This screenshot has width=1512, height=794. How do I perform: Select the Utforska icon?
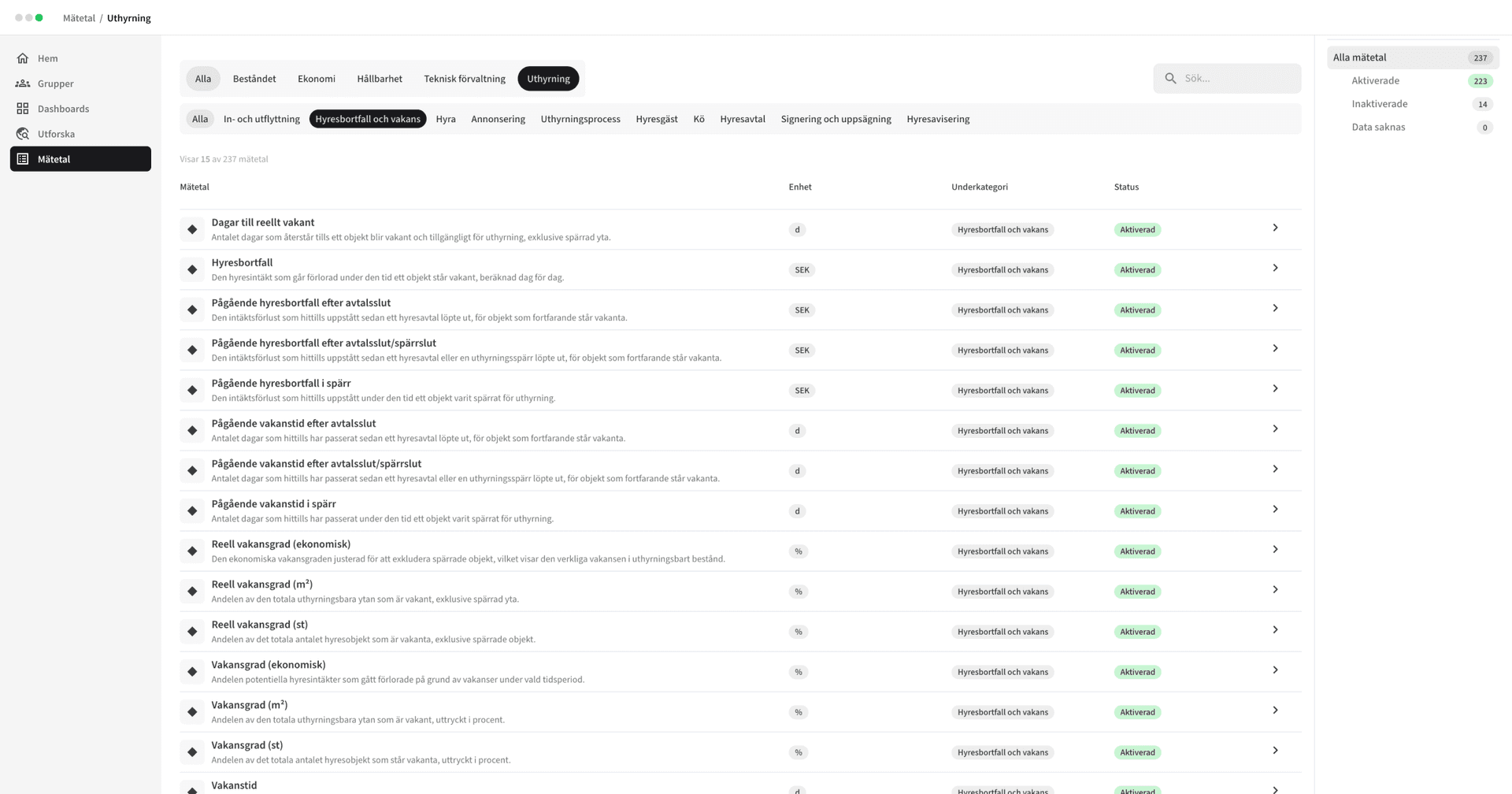coord(24,133)
